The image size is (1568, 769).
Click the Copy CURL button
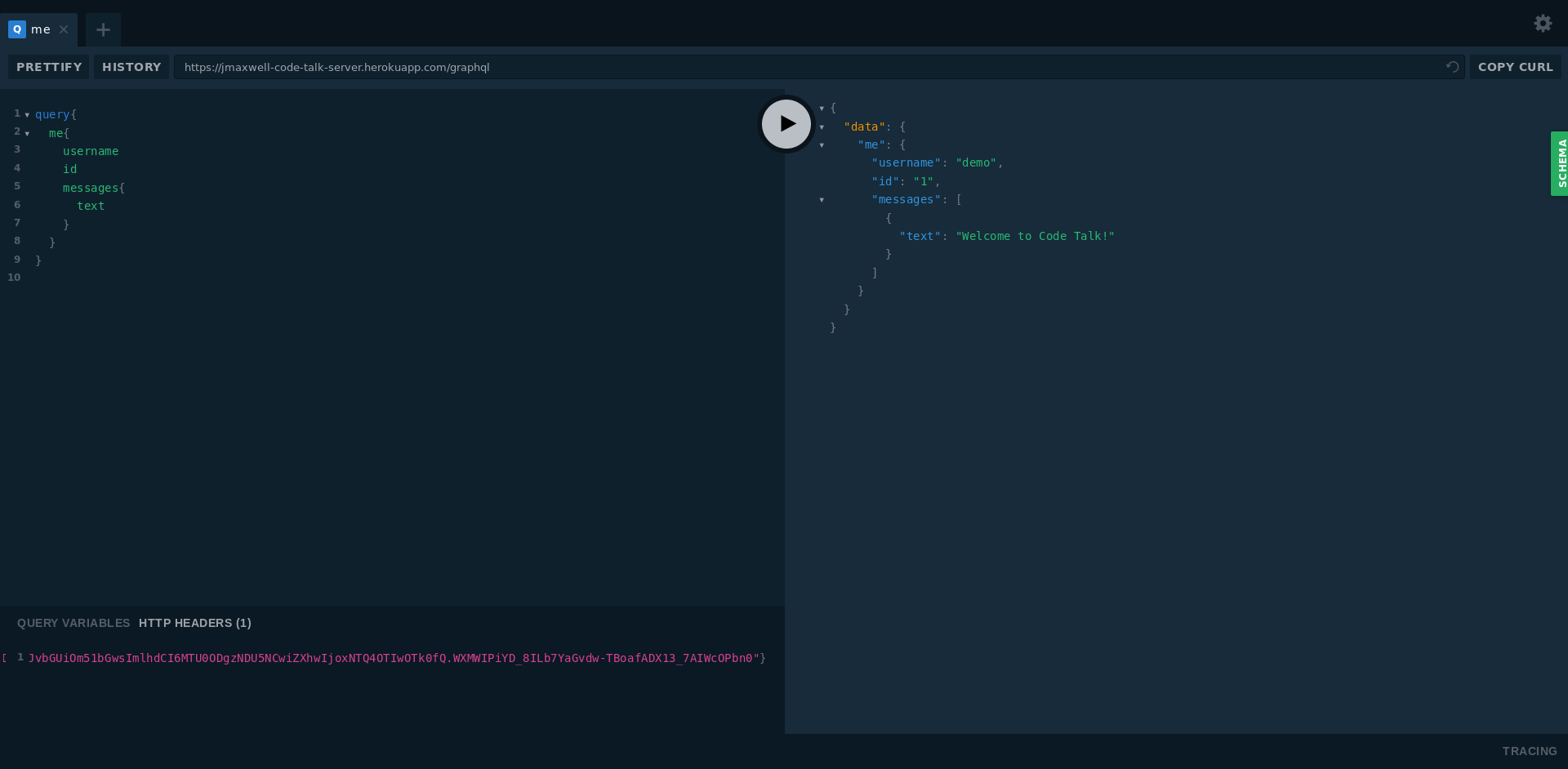tap(1516, 67)
